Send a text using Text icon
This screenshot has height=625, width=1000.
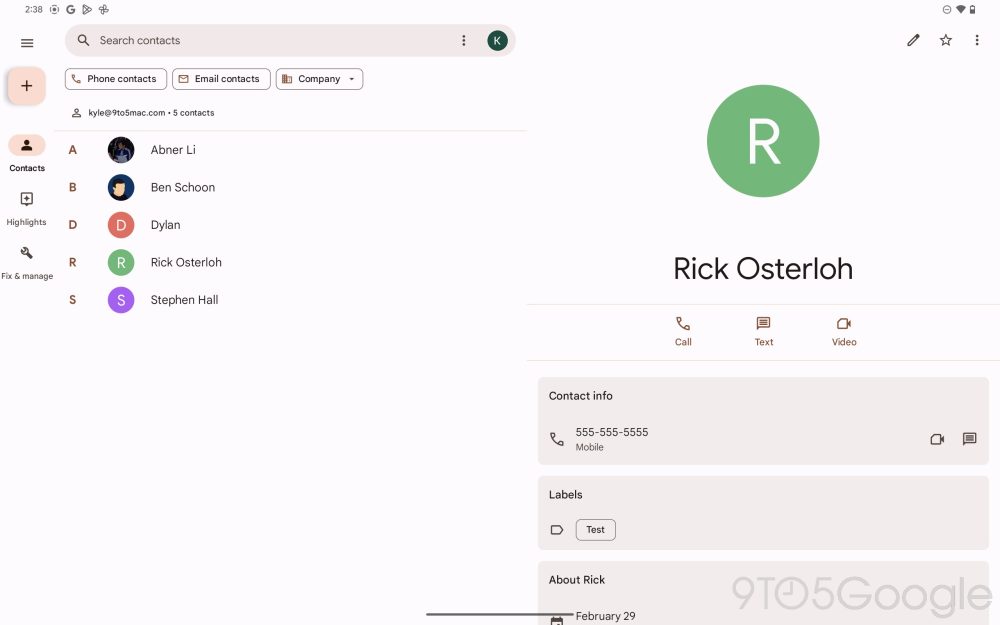764,330
